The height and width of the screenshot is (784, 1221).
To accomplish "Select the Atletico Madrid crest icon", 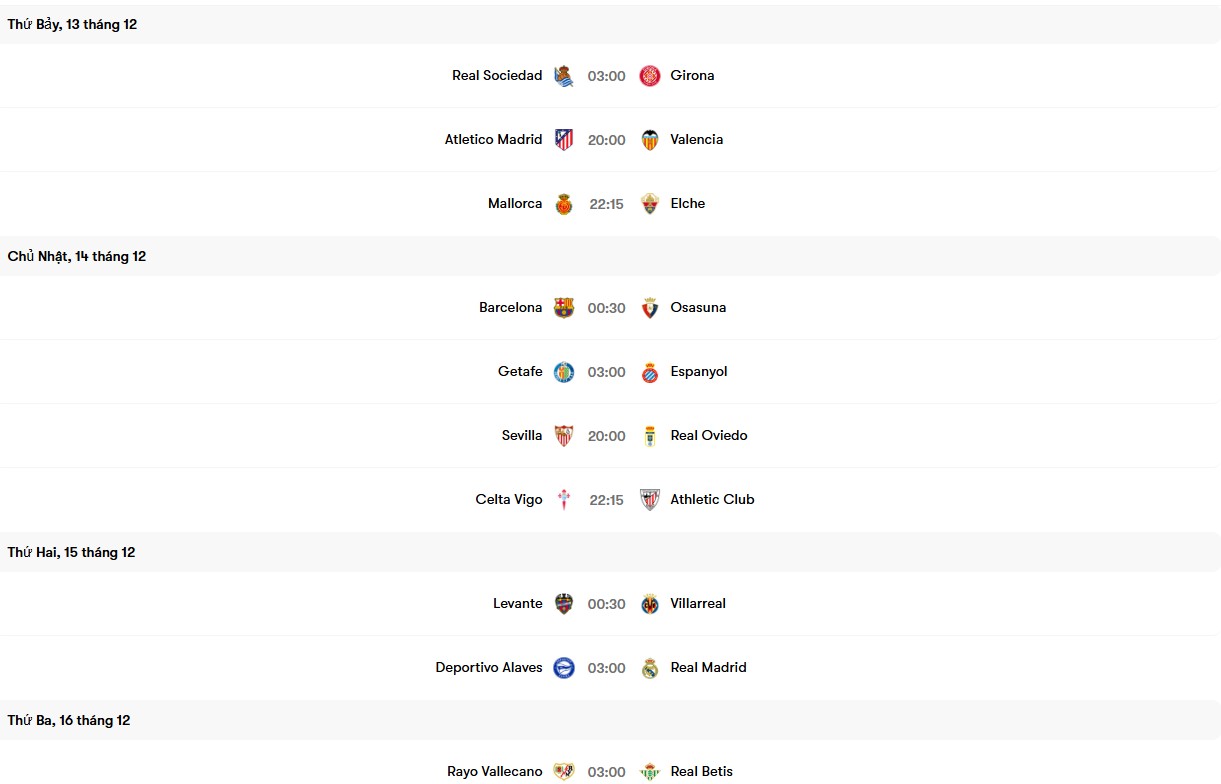I will (564, 140).
